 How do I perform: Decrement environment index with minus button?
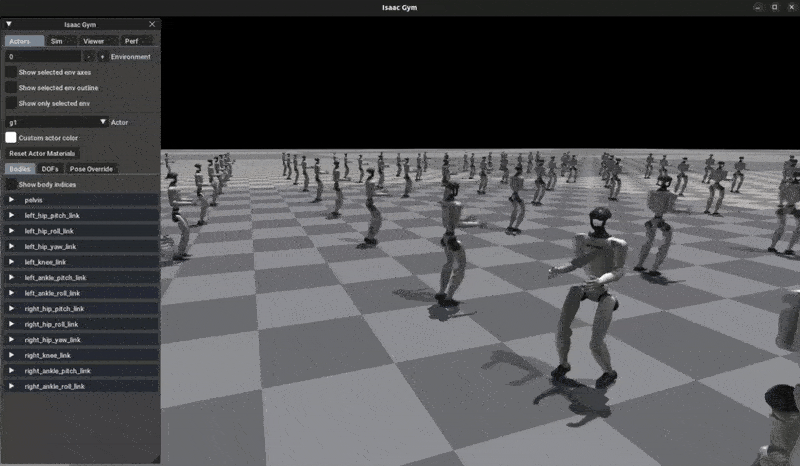(x=89, y=57)
